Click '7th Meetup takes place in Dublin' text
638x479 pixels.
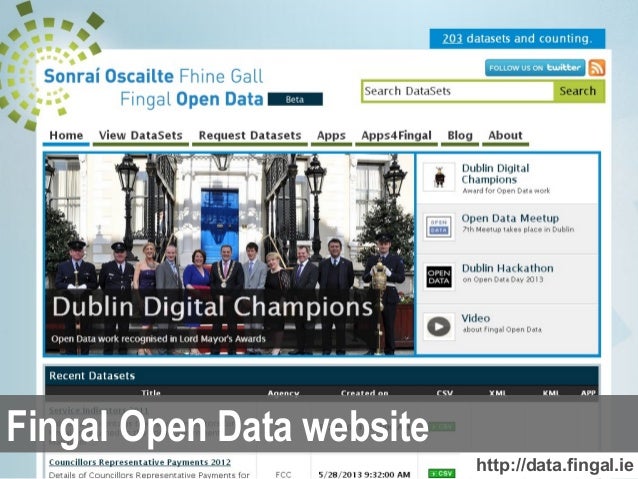point(518,230)
